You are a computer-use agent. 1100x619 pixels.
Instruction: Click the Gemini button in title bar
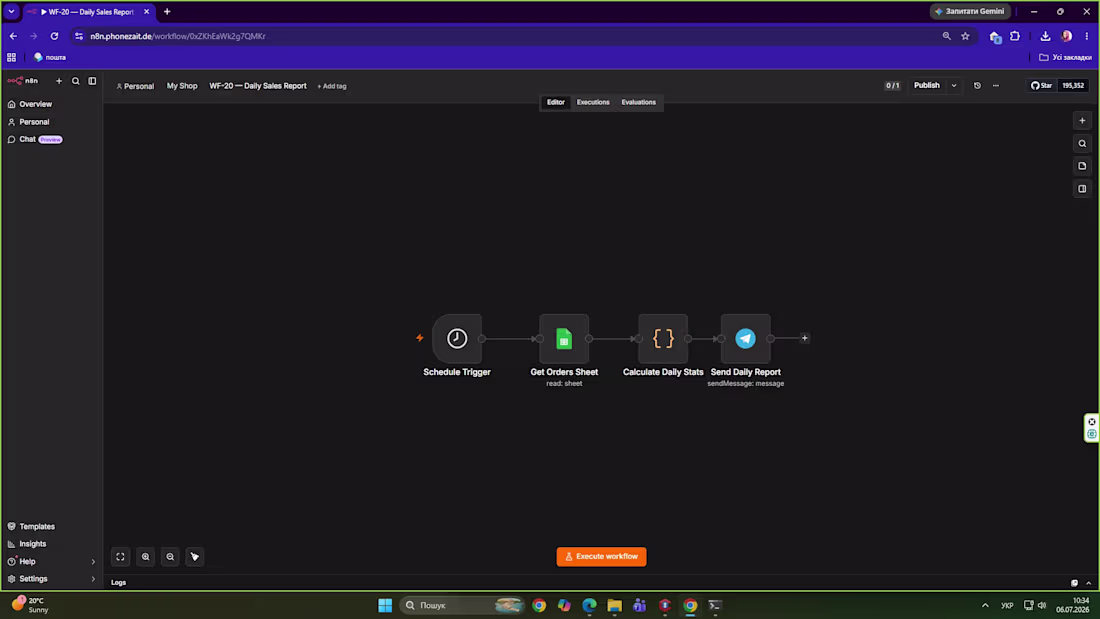coord(970,11)
